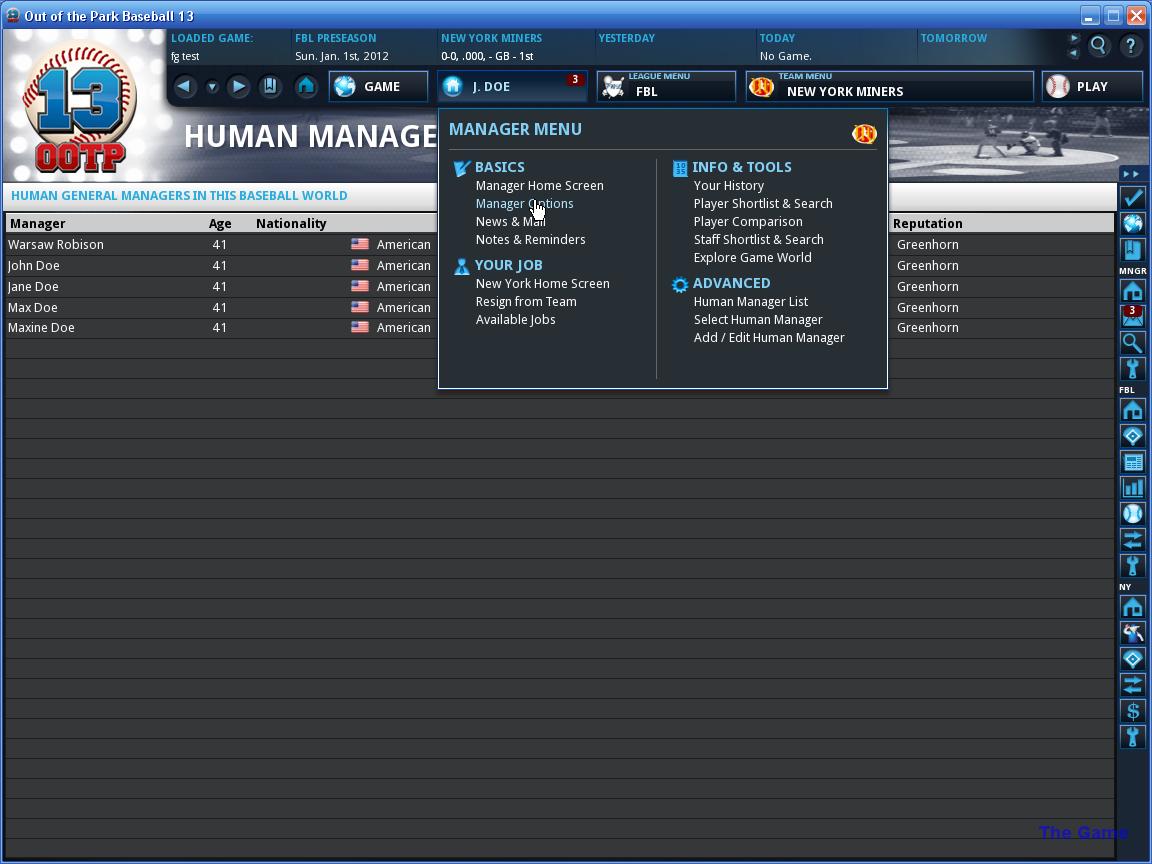Click the checkmark icon atop the right sidebar
Image resolution: width=1152 pixels, height=864 pixels.
[x=1132, y=197]
